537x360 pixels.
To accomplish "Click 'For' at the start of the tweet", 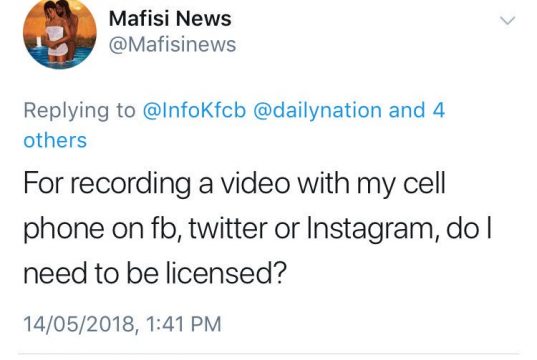I will (43, 184).
